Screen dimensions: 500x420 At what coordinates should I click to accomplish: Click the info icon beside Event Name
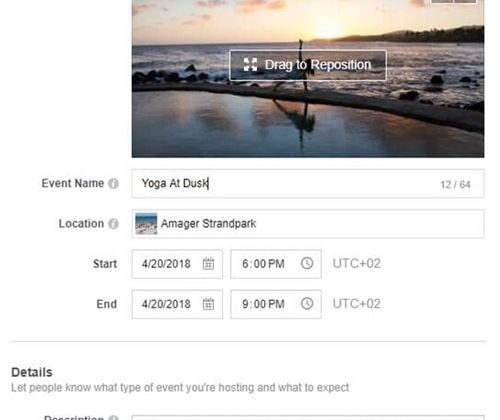[113, 183]
